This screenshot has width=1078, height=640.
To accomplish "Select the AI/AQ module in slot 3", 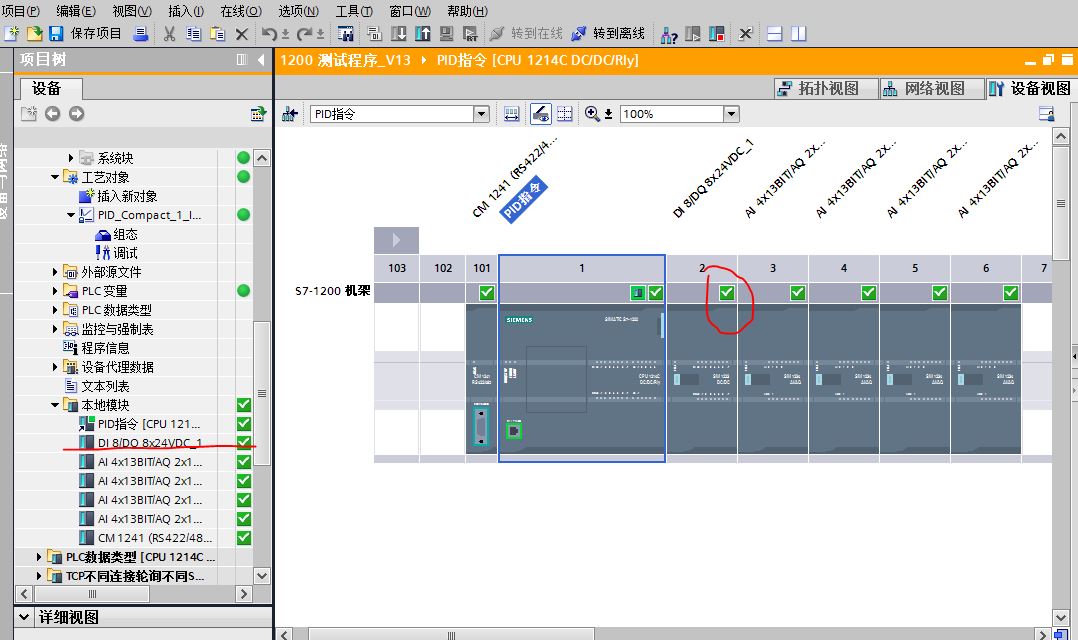I will (773, 379).
